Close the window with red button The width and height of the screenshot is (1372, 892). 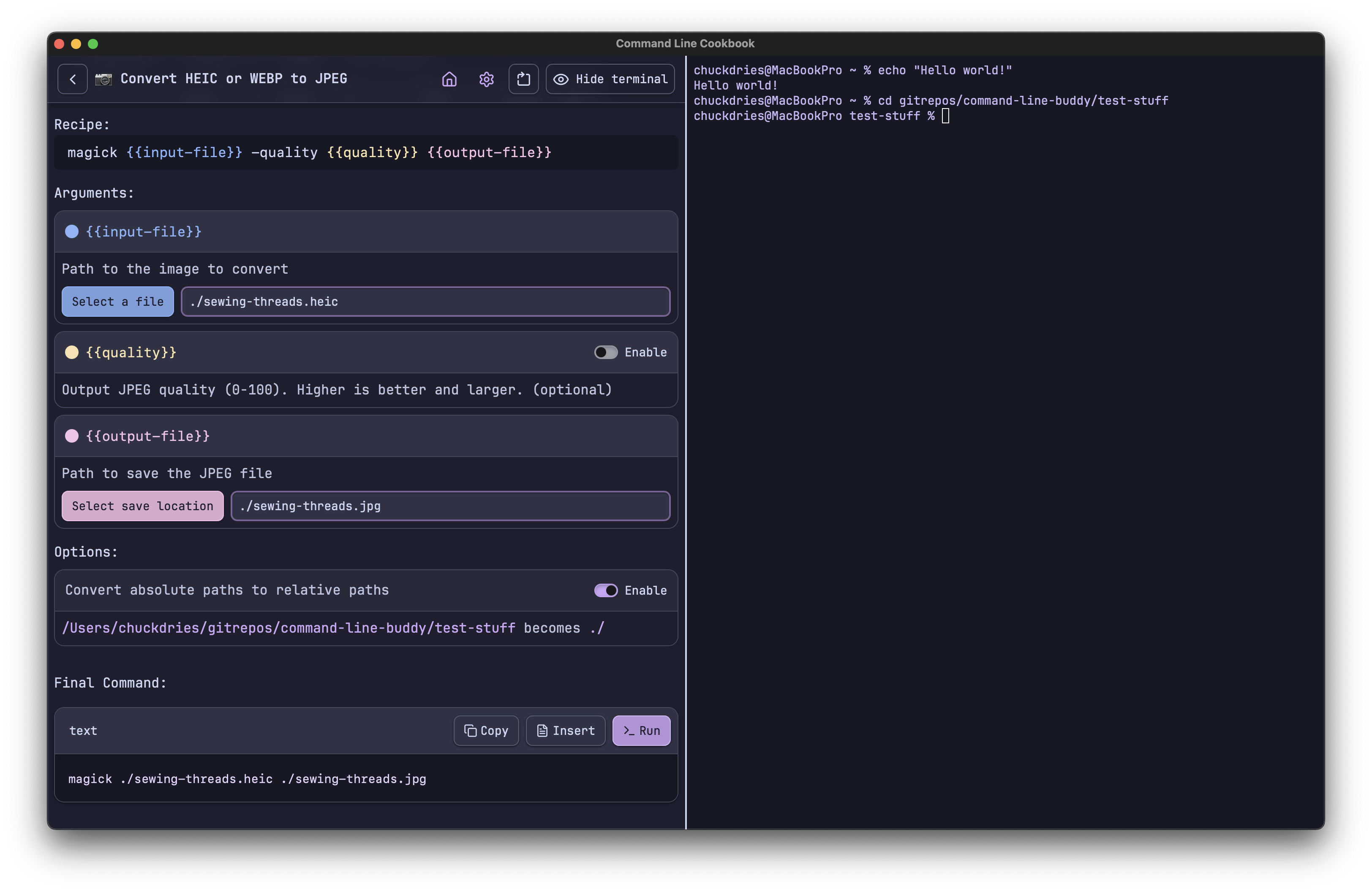click(59, 44)
